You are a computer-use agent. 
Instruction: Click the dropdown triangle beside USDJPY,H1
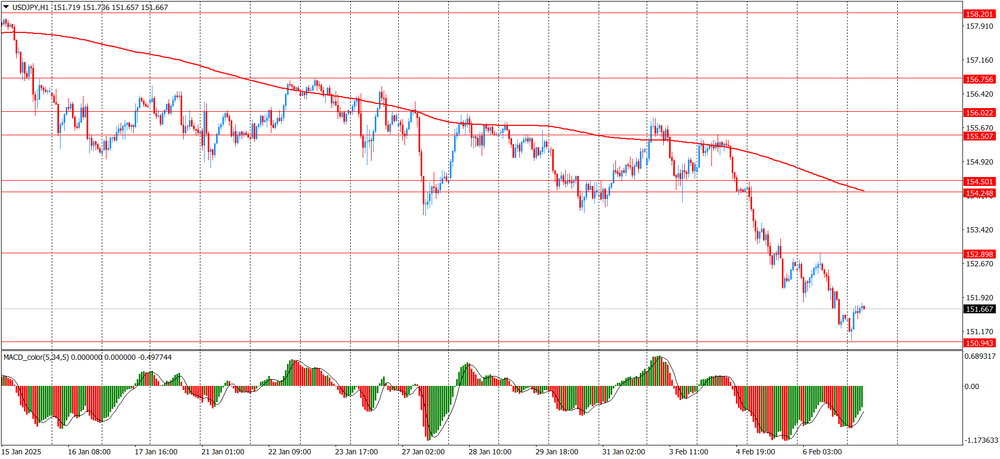(x=6, y=7)
